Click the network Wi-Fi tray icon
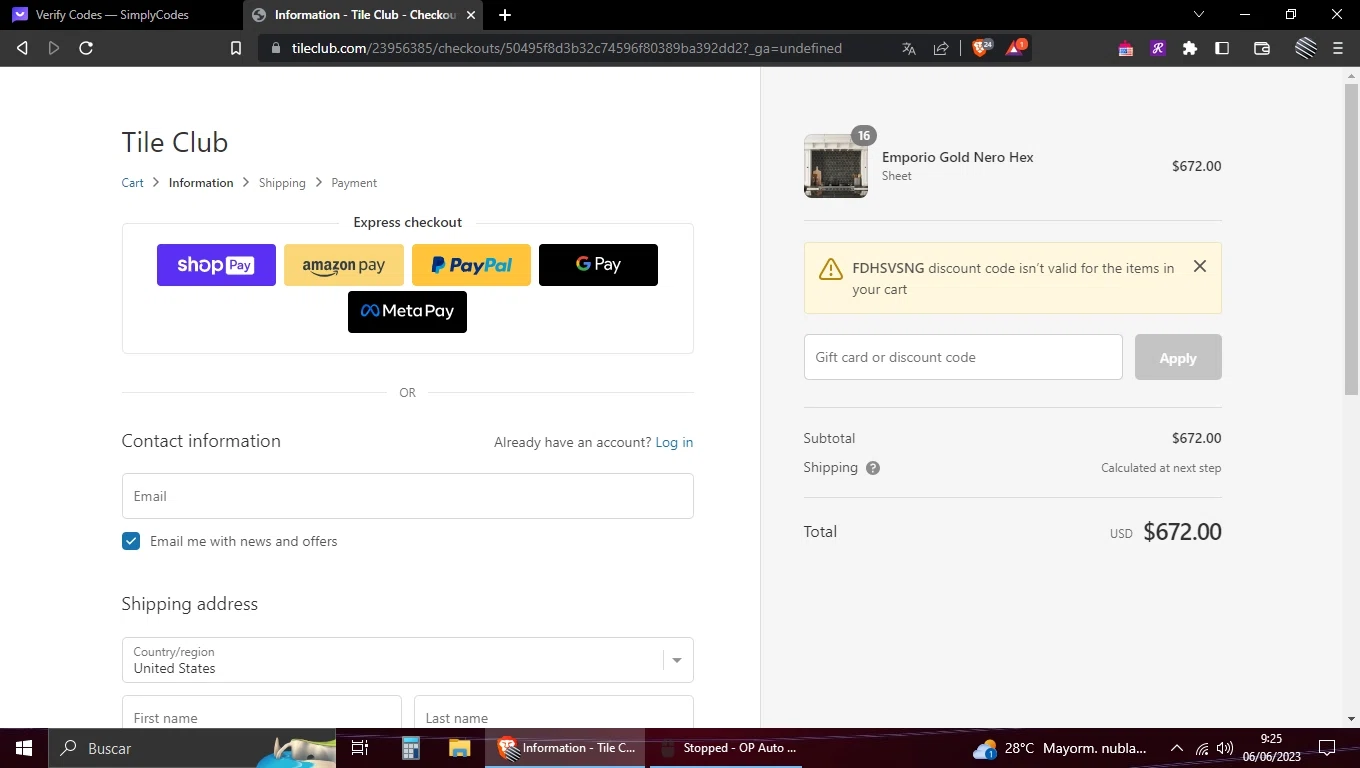Screen dimensions: 1360x768 pyautogui.click(x=1202, y=748)
